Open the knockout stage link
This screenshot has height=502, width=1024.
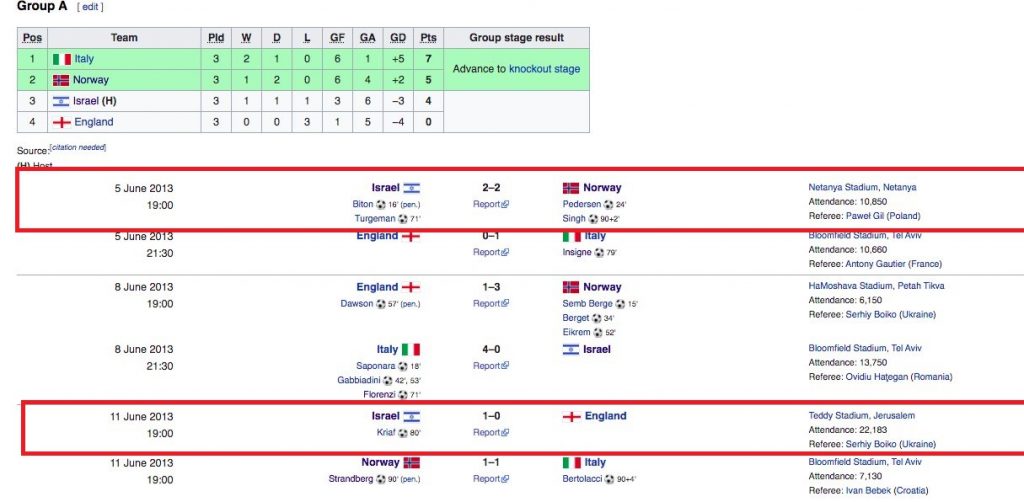pyautogui.click(x=544, y=69)
